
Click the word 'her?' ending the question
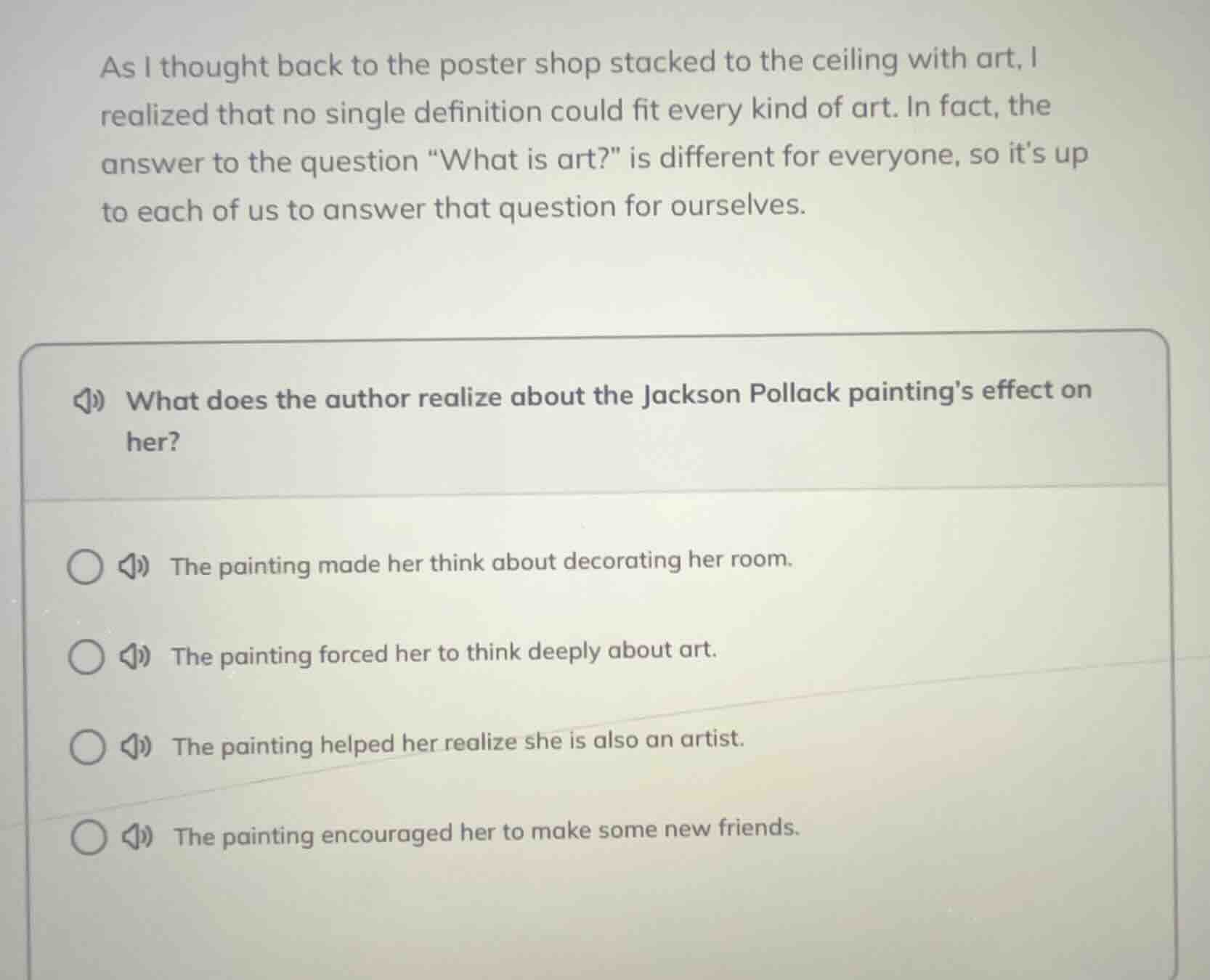pos(153,442)
